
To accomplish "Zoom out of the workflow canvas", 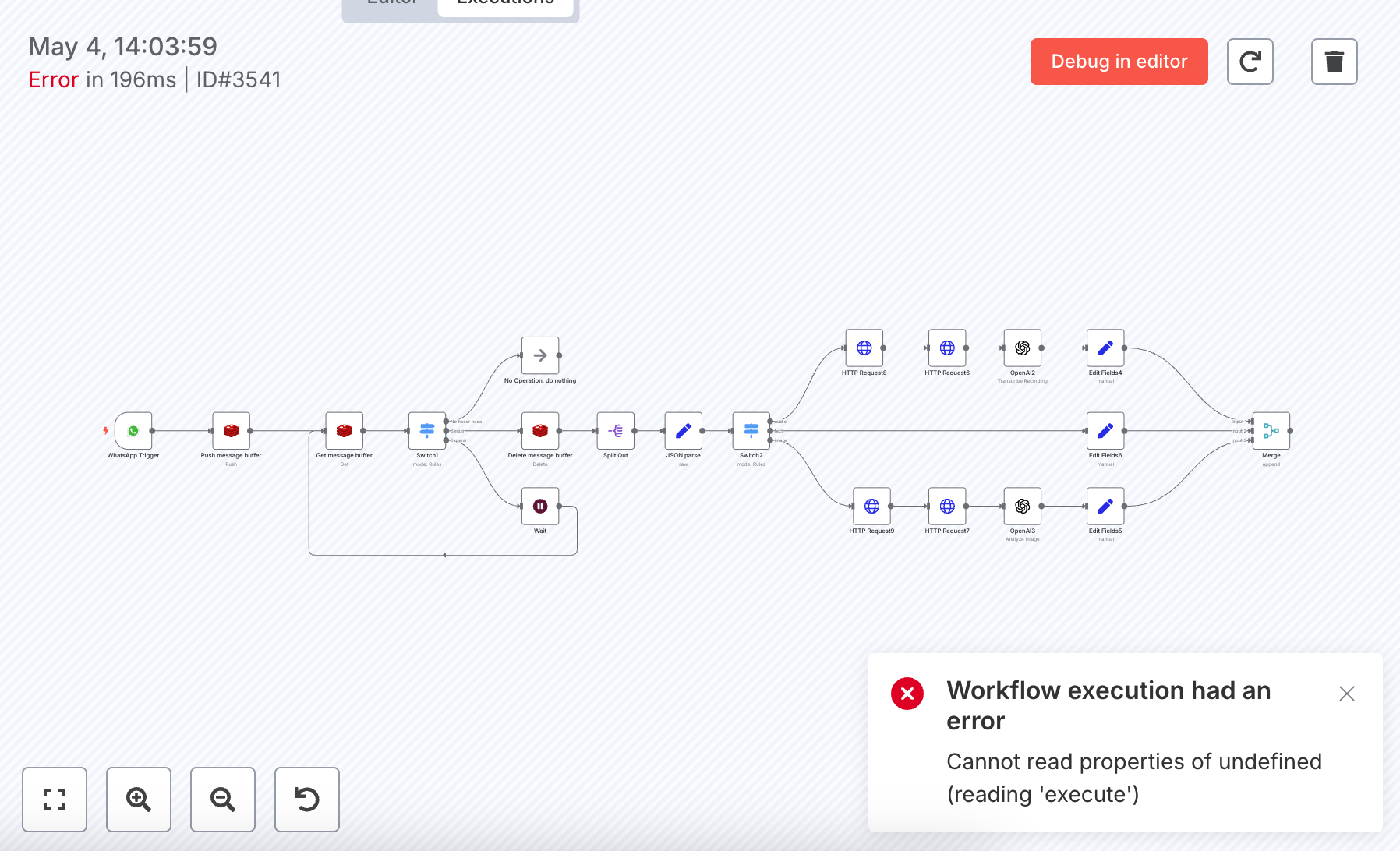I will (223, 800).
